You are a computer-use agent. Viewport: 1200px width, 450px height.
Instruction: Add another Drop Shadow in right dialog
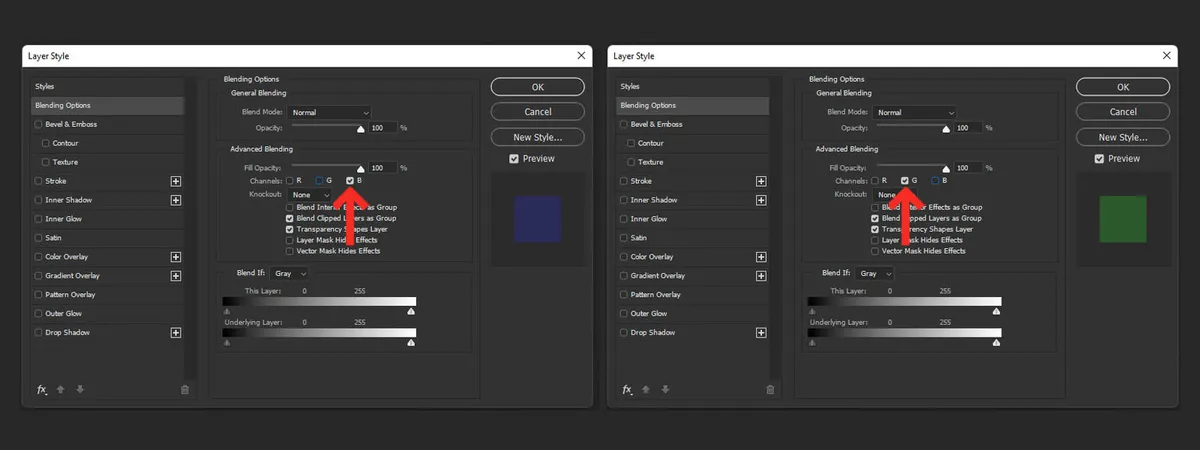(761, 333)
